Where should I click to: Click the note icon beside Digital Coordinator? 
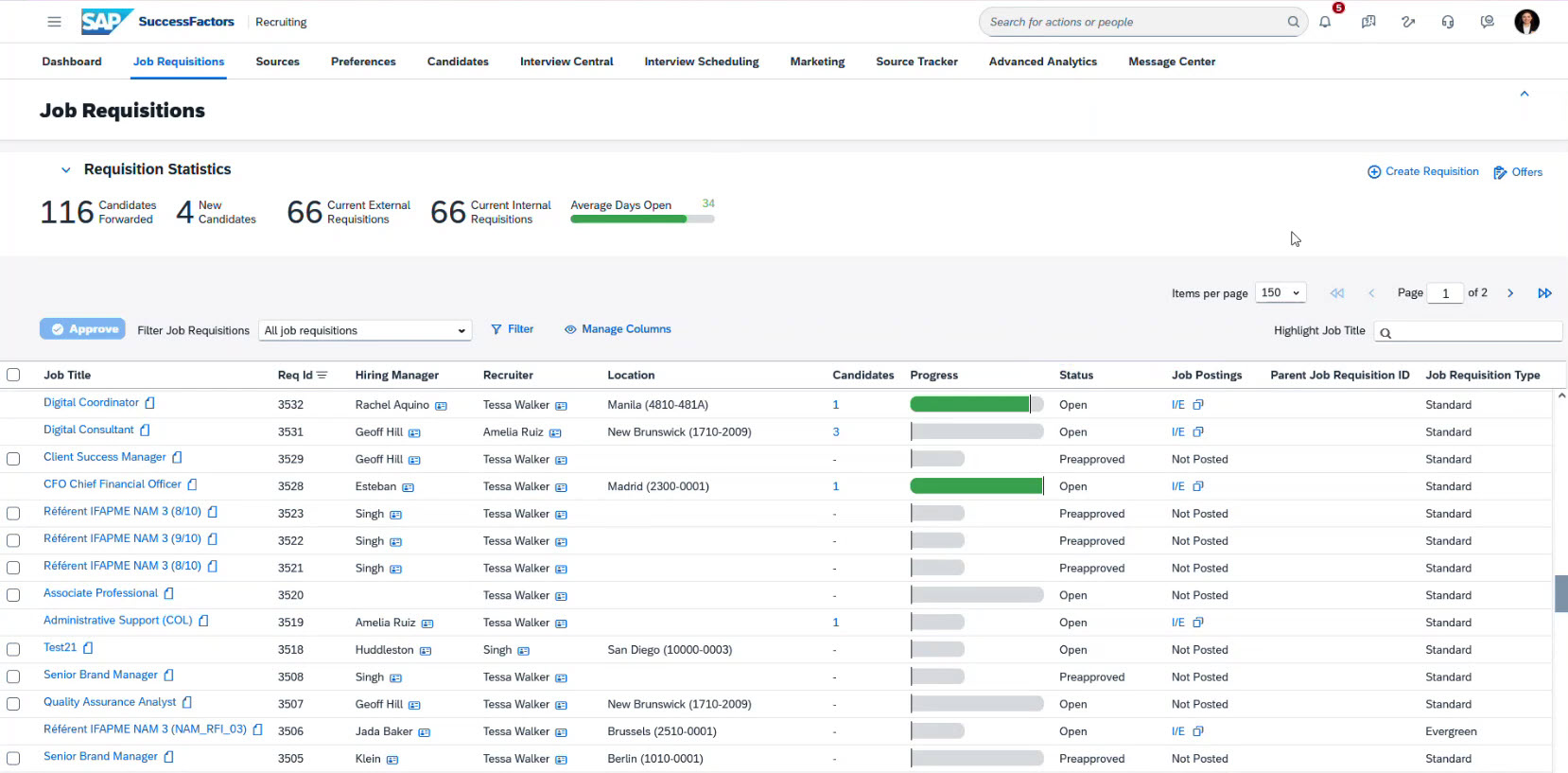coord(149,403)
